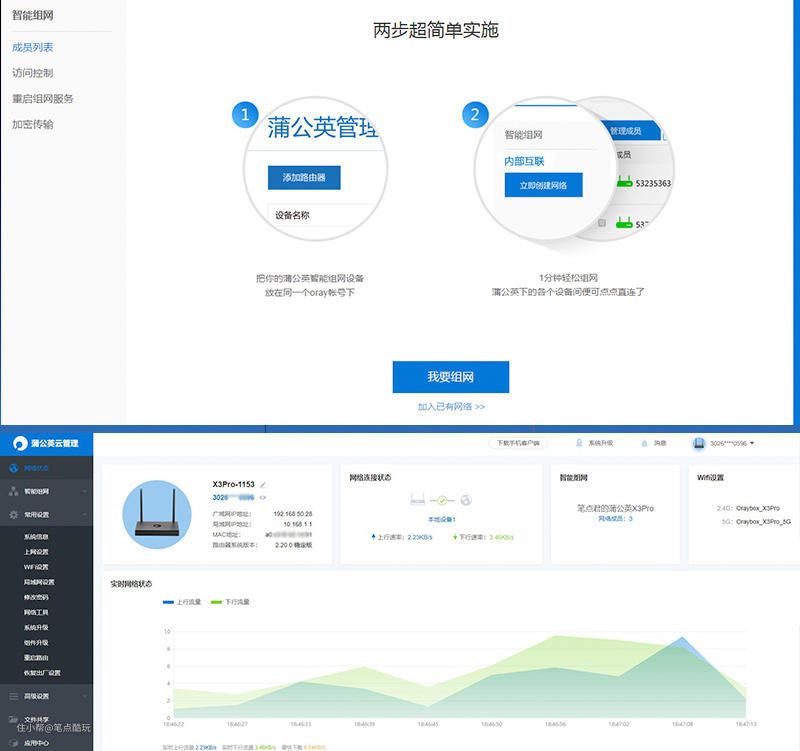
Task: Select 加密传输 in the upper sidebar
Action: pos(33,124)
